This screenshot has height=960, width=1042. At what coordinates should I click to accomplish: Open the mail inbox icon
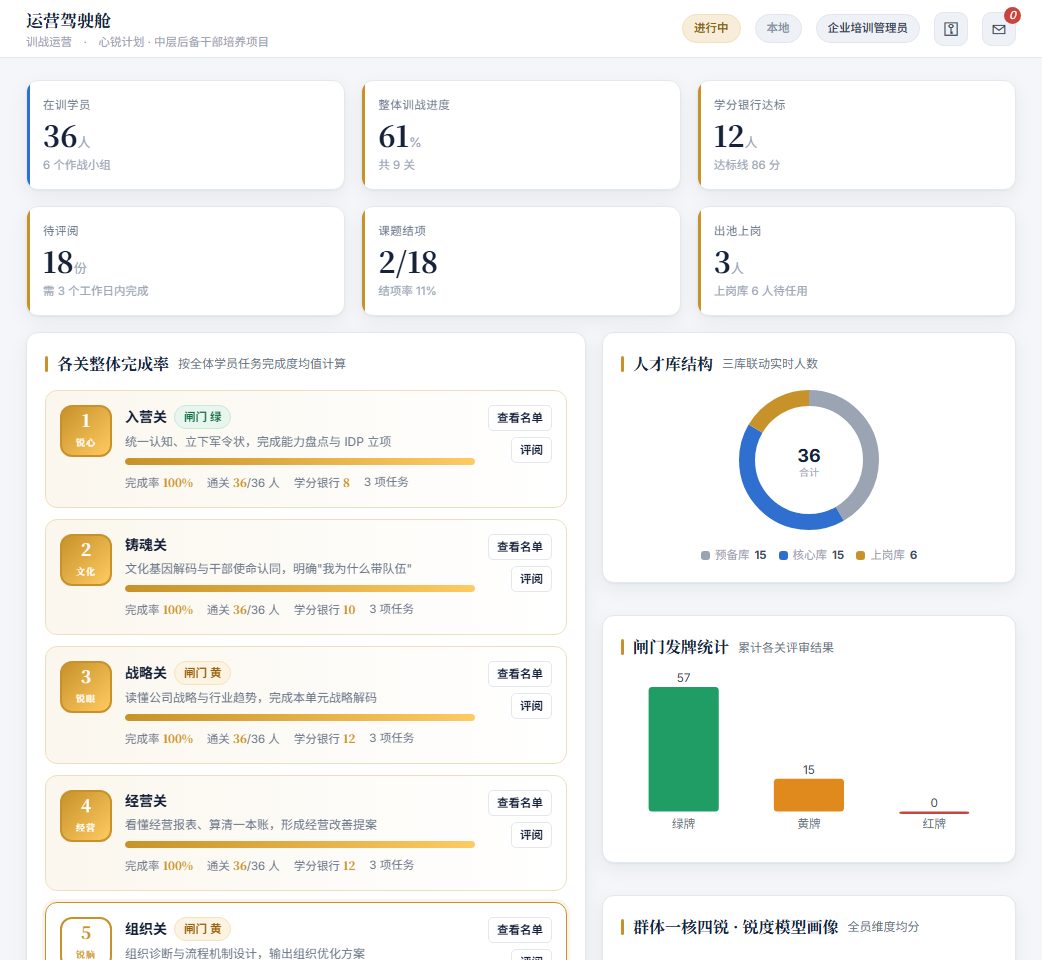pos(999,29)
